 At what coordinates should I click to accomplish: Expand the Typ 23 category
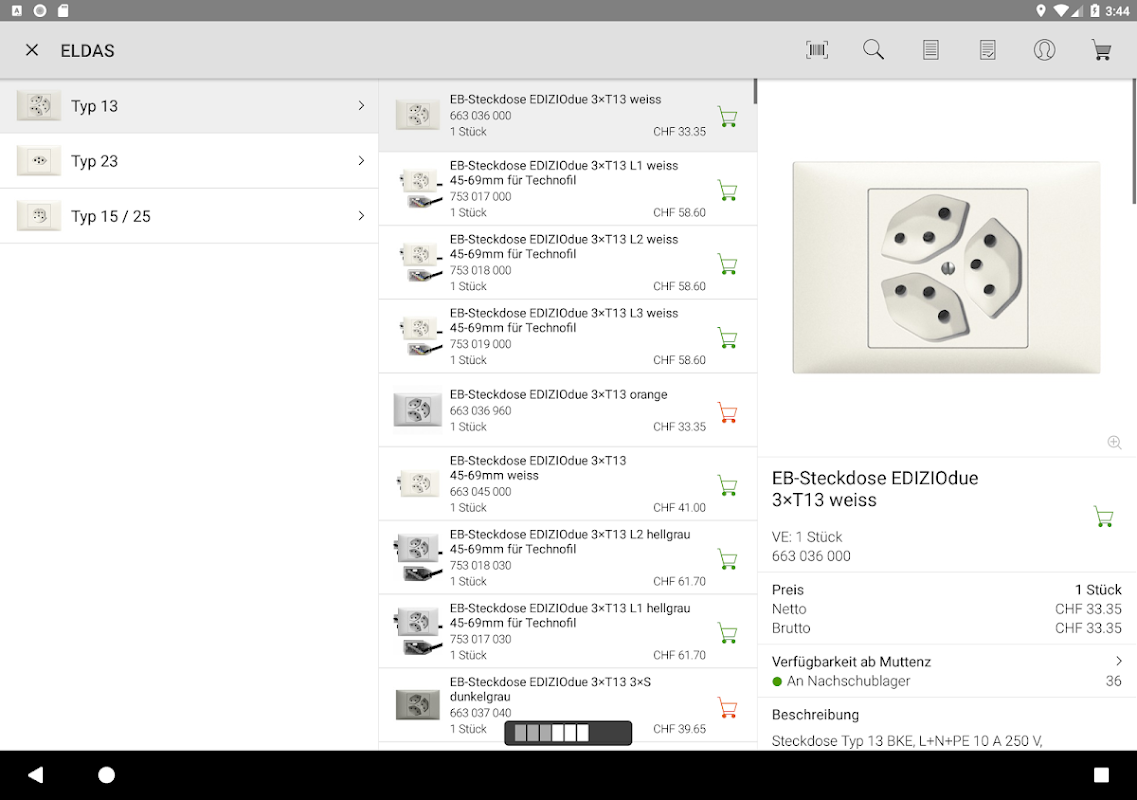[x=361, y=161]
